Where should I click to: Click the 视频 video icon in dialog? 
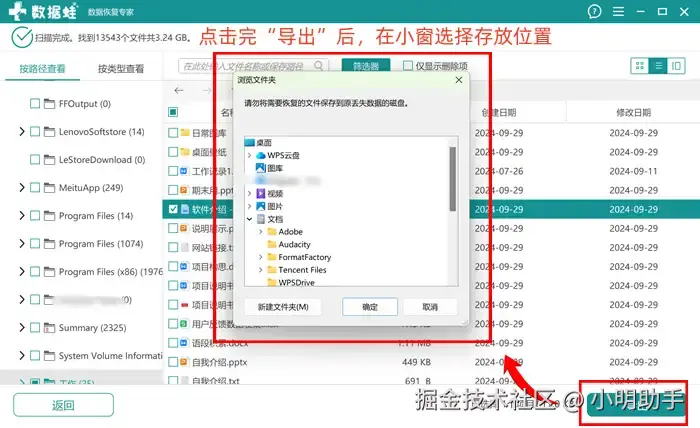tap(261, 193)
